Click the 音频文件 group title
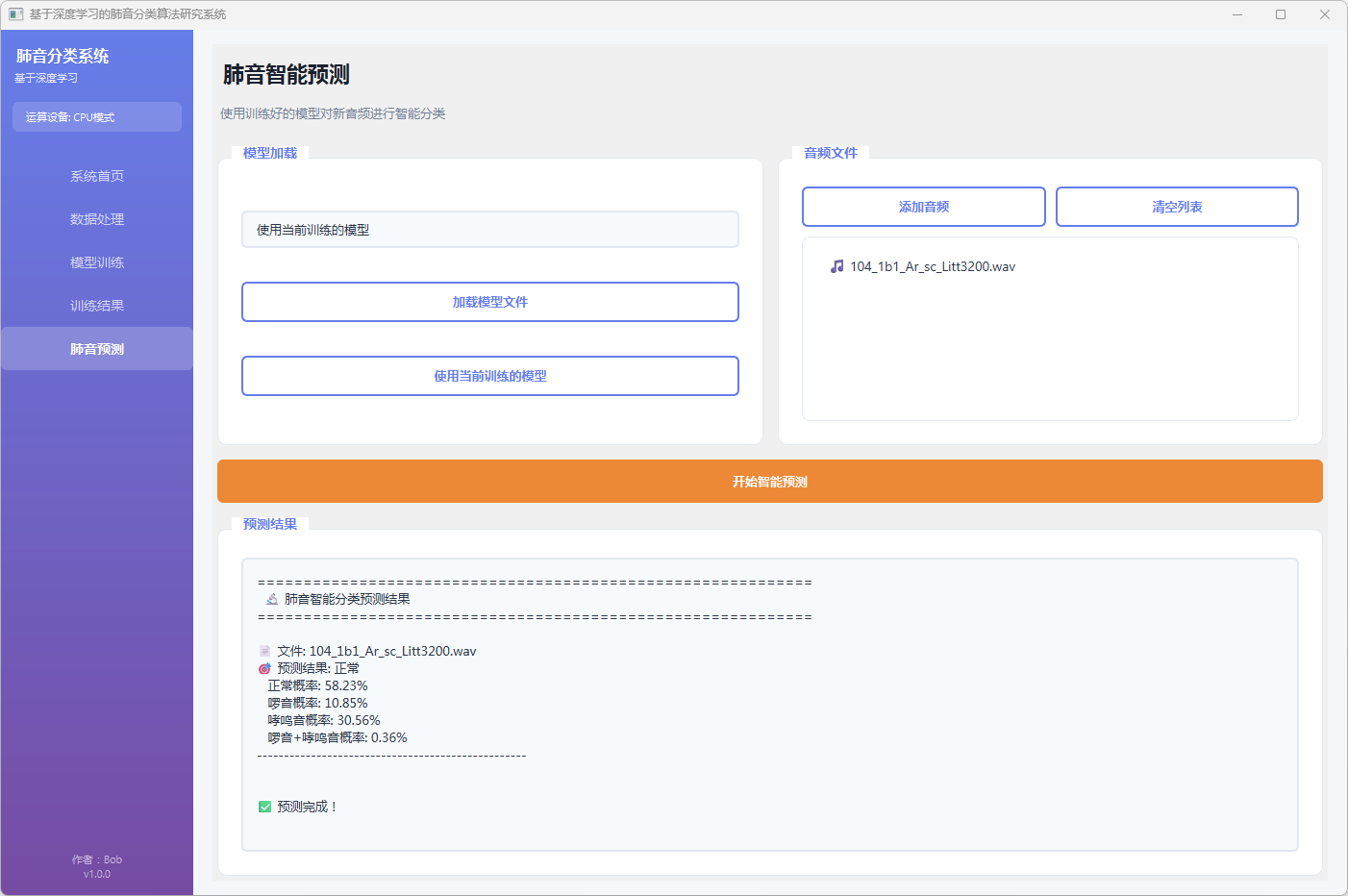The height and width of the screenshot is (896, 1348). [831, 153]
